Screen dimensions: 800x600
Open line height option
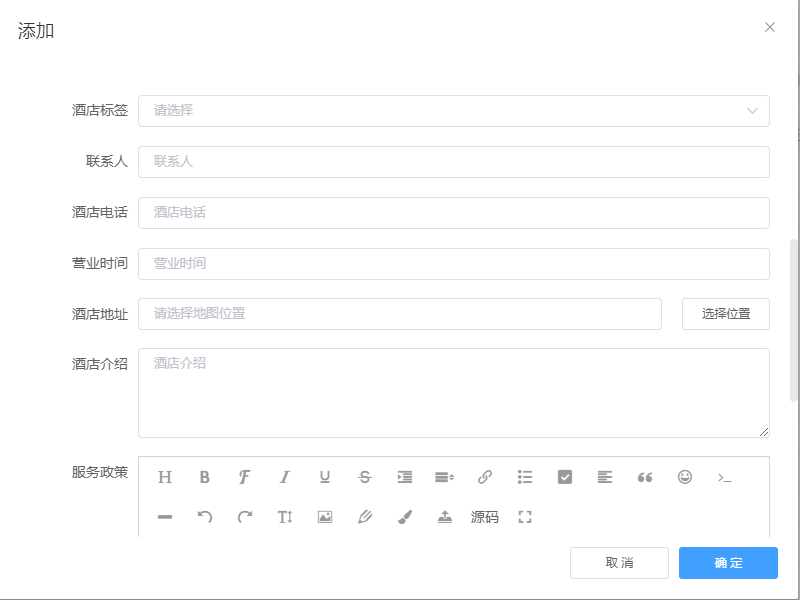tap(444, 477)
